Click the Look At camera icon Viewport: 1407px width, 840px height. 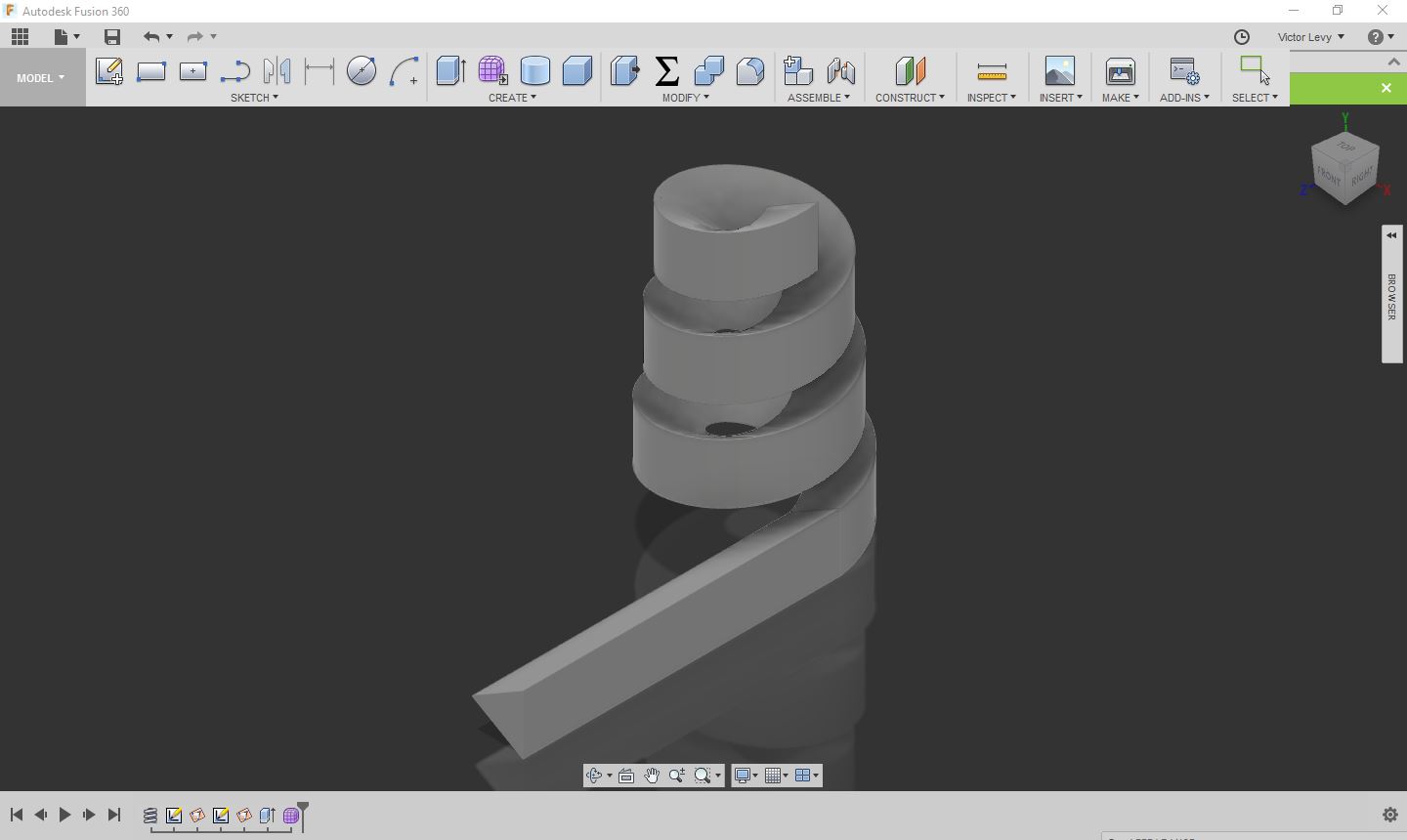(626, 776)
